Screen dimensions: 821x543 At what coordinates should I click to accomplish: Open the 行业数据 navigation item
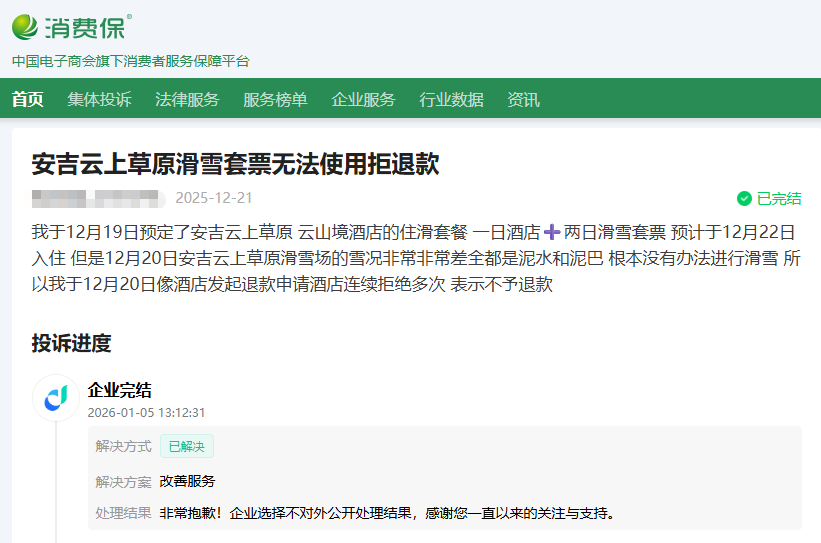click(x=451, y=100)
